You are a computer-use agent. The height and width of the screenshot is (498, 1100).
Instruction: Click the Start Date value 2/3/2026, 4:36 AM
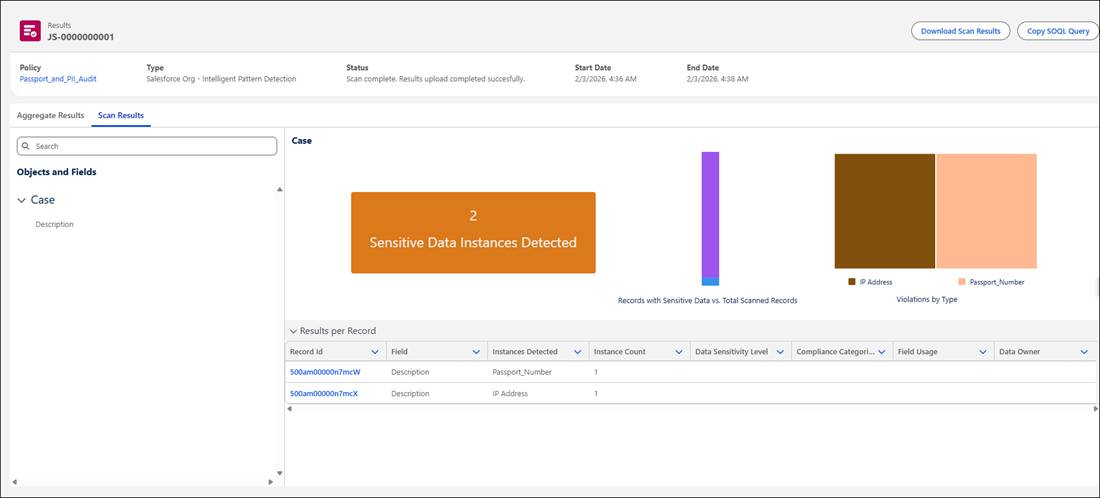click(605, 79)
